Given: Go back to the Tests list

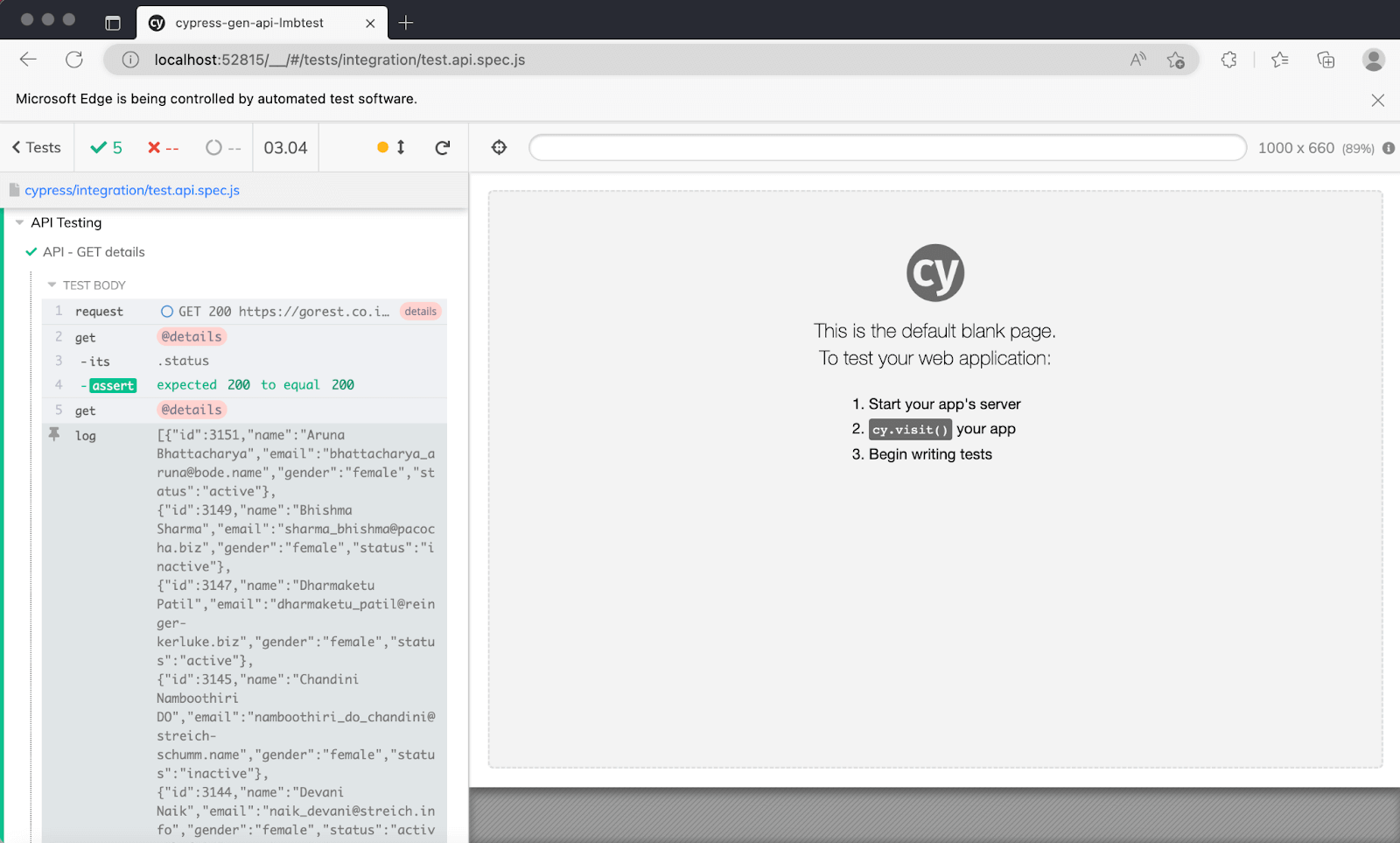Looking at the screenshot, I should tap(37, 147).
